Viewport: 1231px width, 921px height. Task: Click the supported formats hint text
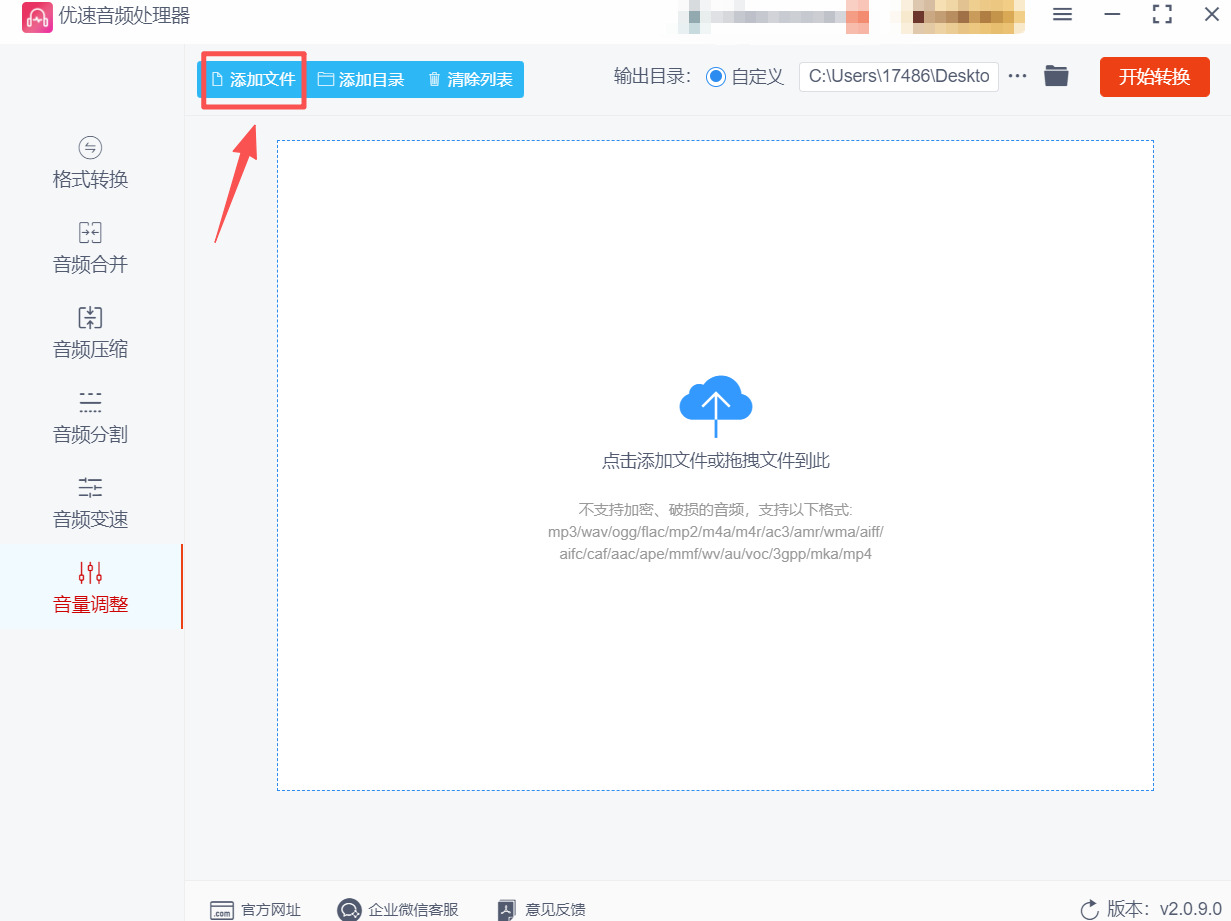[716, 532]
